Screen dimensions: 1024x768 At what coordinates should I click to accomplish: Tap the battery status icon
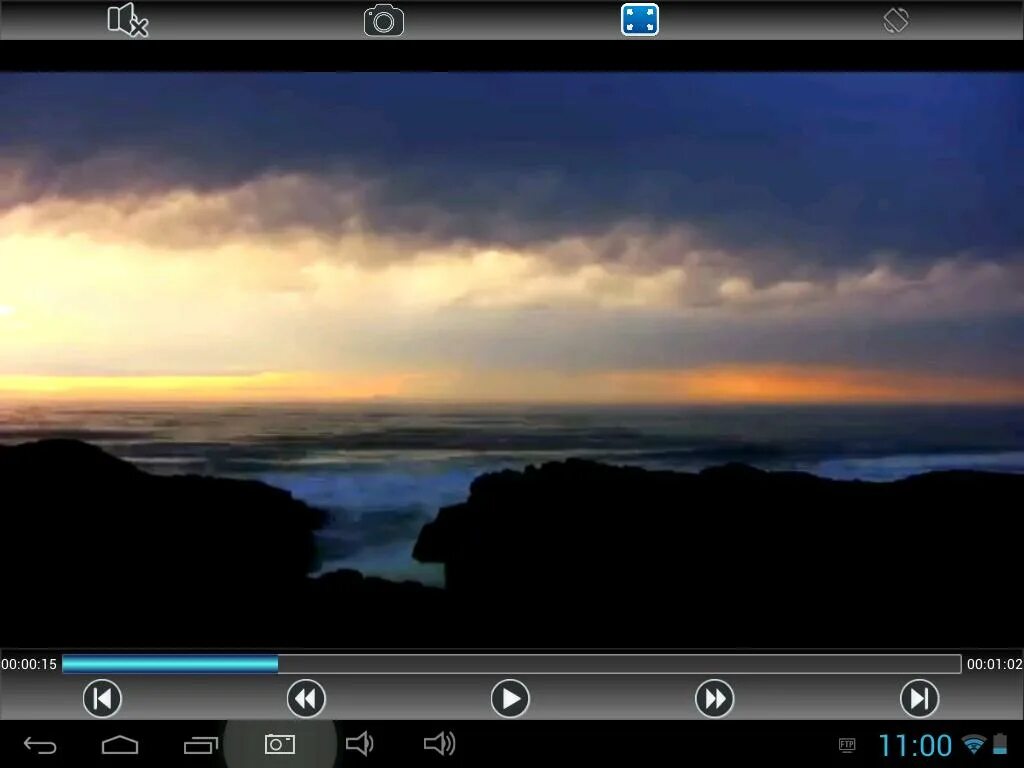(1000, 744)
